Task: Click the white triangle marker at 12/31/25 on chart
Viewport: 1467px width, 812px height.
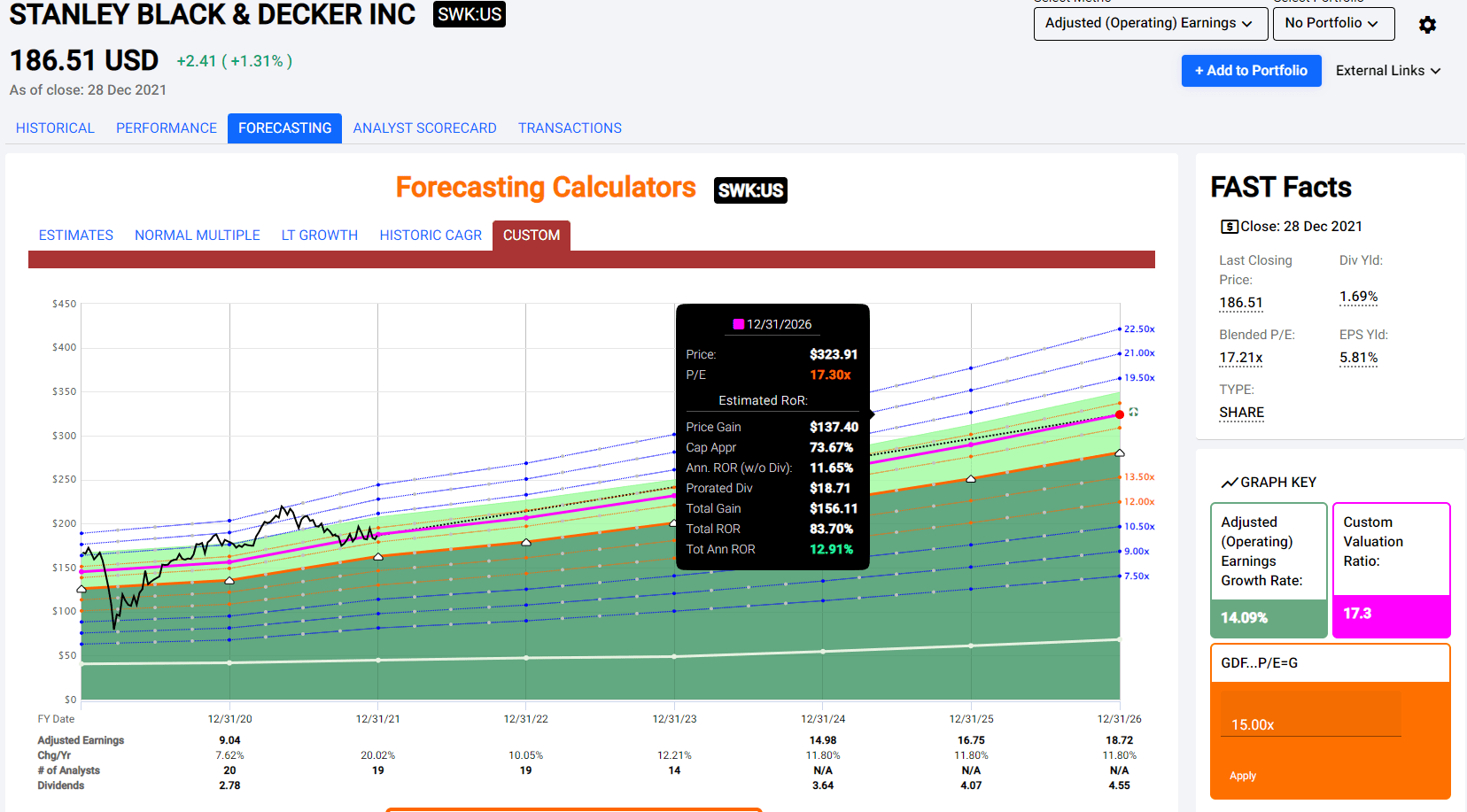Action: [971, 479]
